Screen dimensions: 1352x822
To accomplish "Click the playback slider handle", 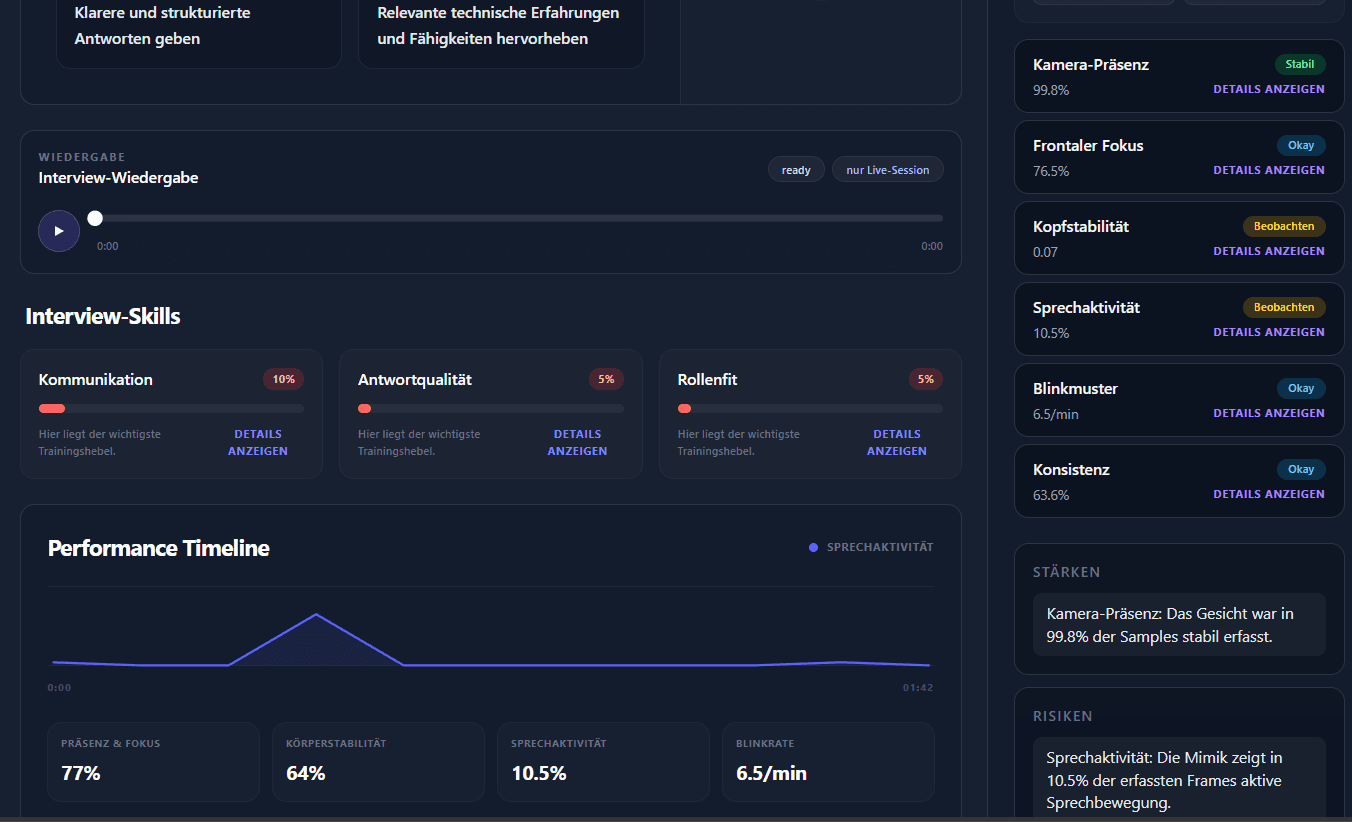I will (x=95, y=218).
